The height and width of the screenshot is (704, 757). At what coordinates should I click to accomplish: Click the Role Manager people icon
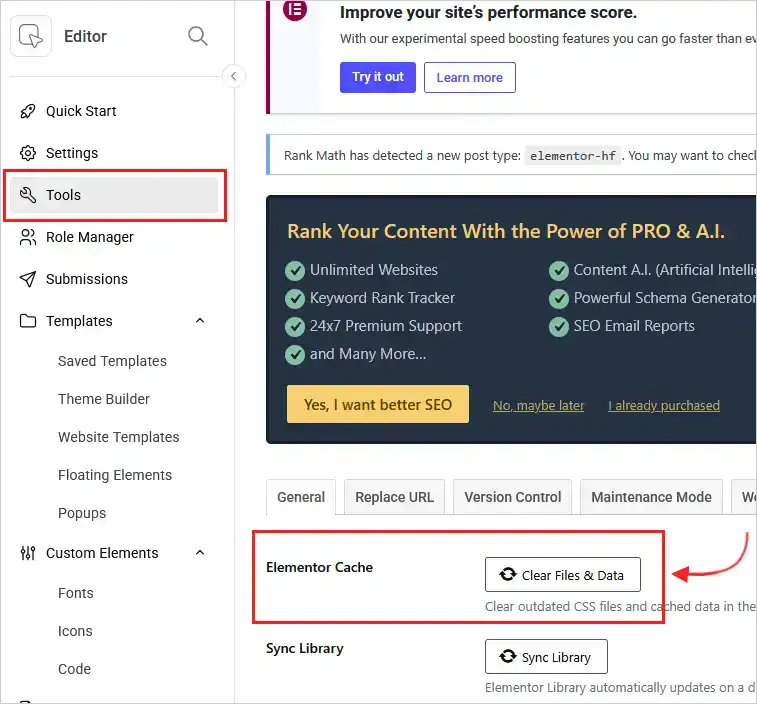pos(28,237)
